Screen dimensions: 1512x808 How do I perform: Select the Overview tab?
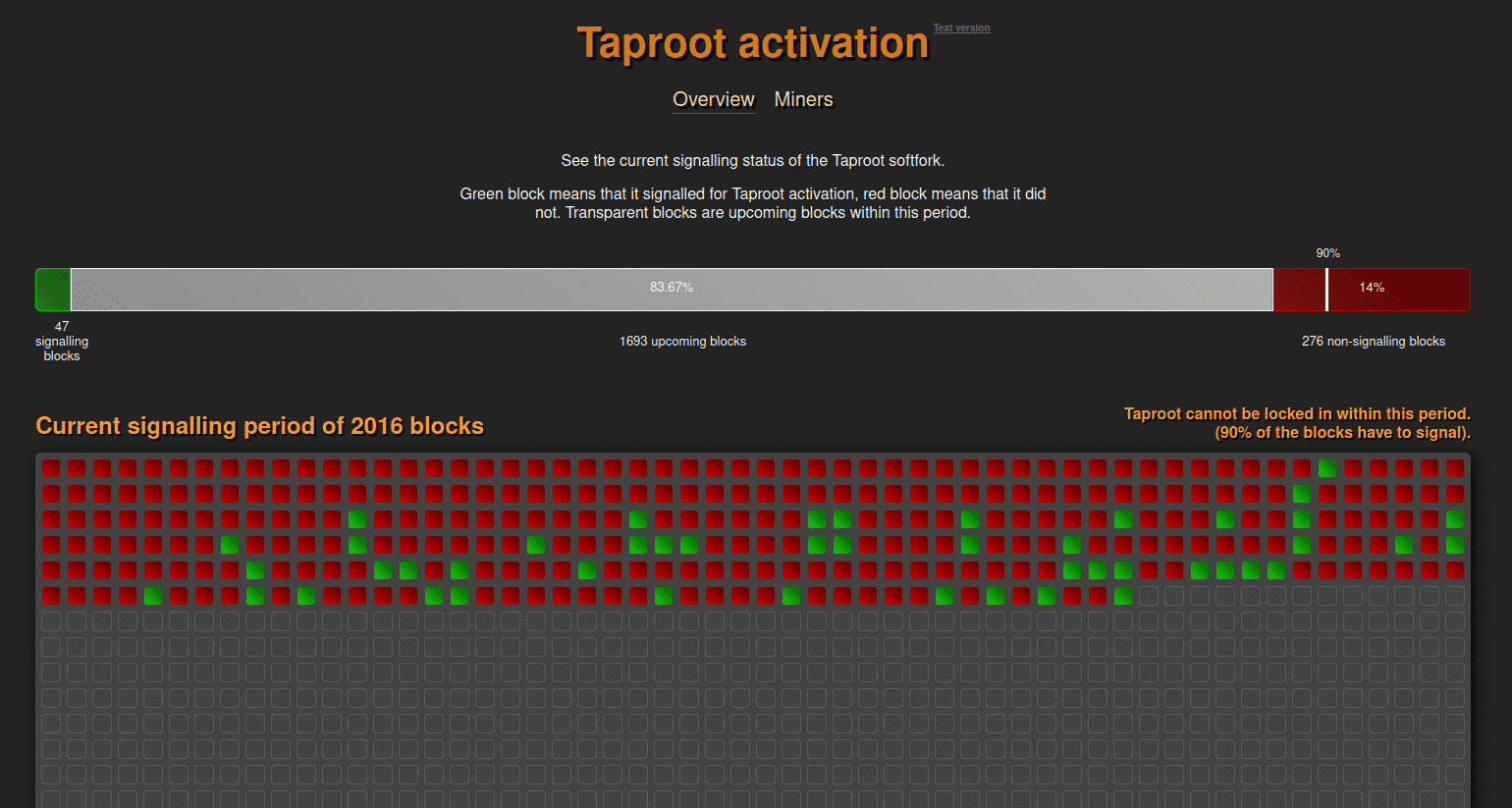coord(714,99)
